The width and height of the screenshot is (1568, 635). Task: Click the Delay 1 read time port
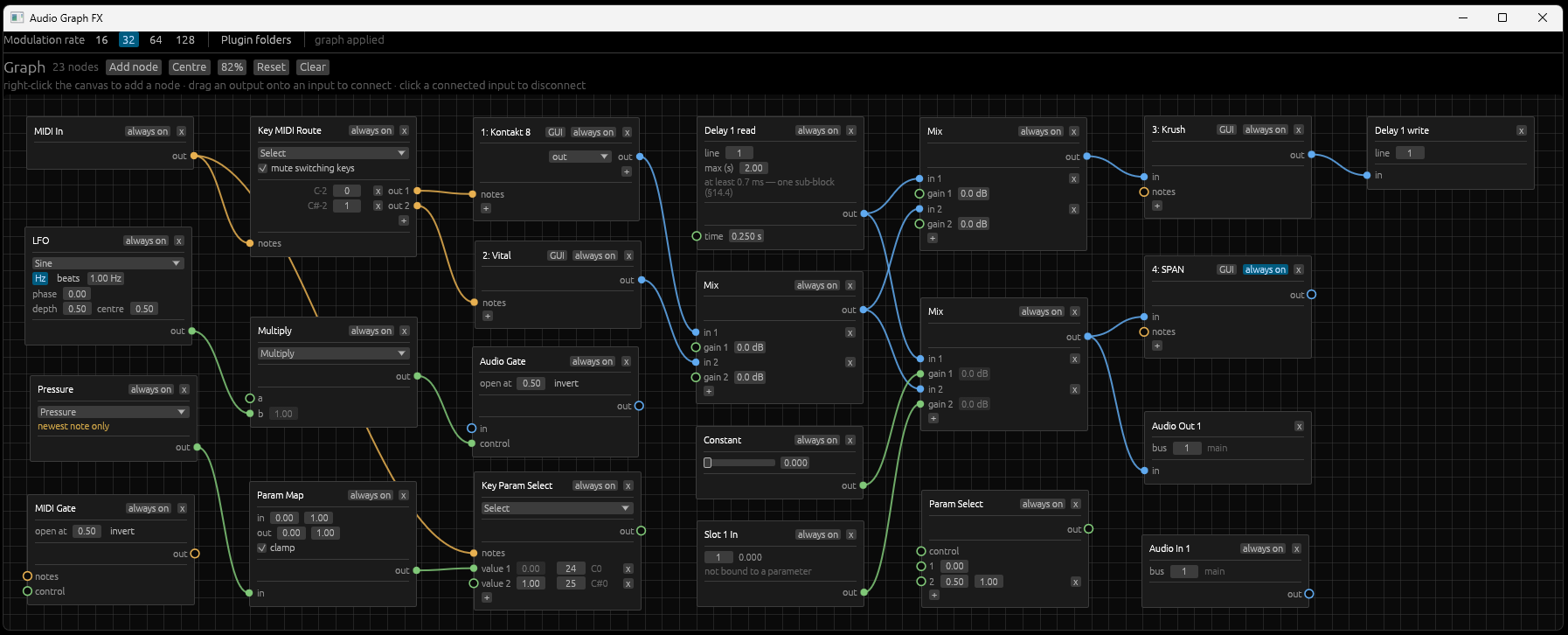point(697,236)
